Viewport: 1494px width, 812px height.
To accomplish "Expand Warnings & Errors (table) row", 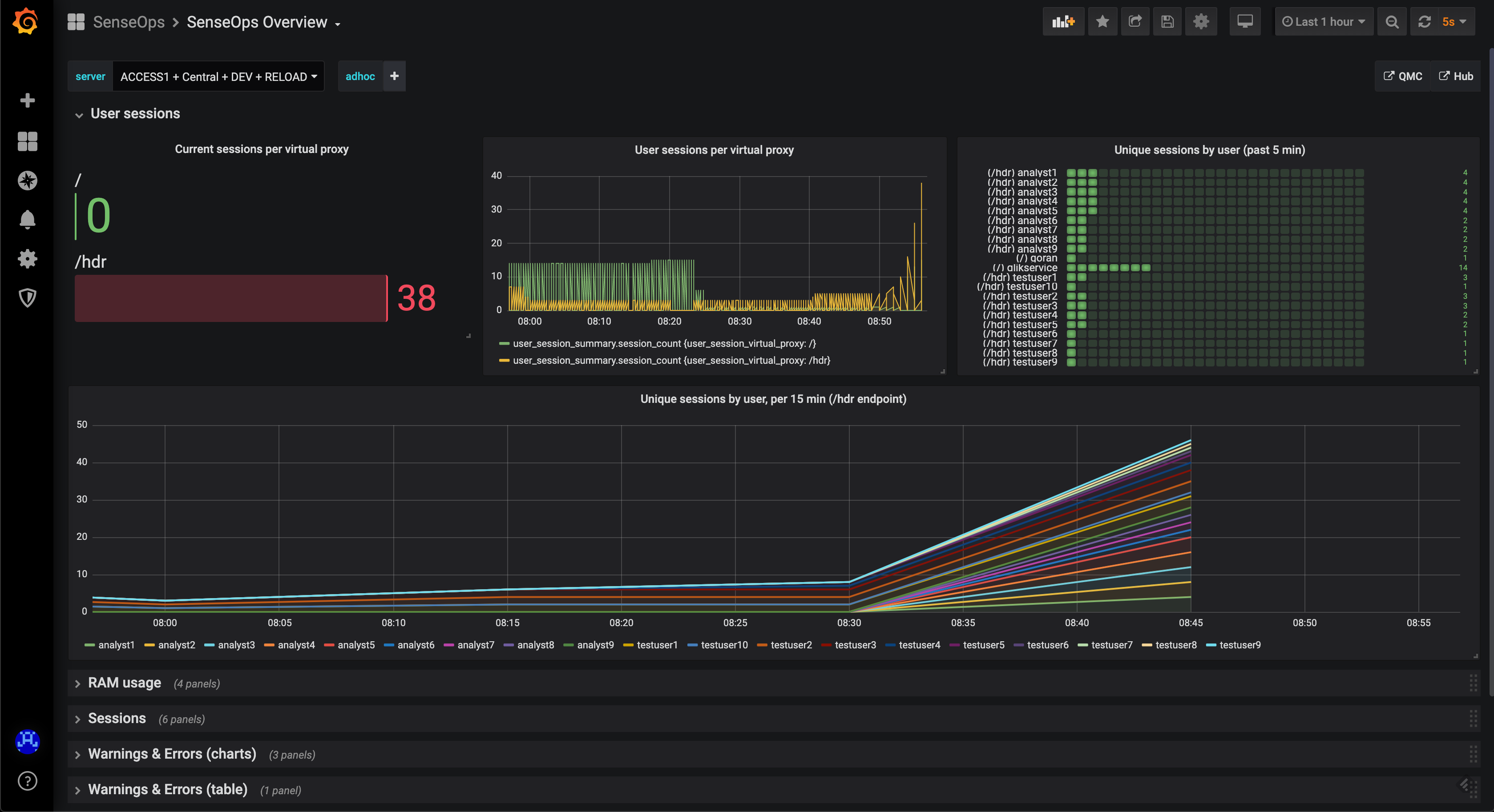I will pyautogui.click(x=167, y=790).
